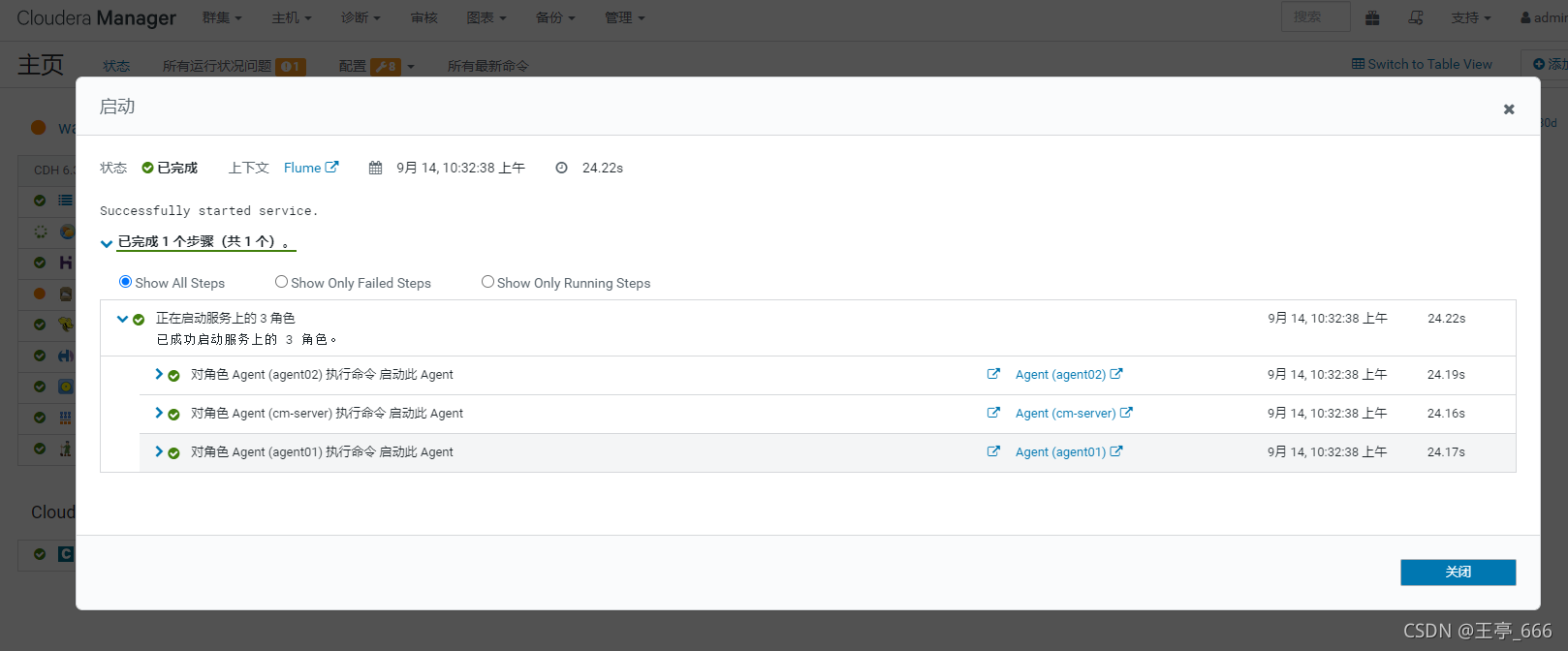The image size is (1568, 651).
Task: Open external link icon before Agent (agent01)
Action: click(993, 451)
